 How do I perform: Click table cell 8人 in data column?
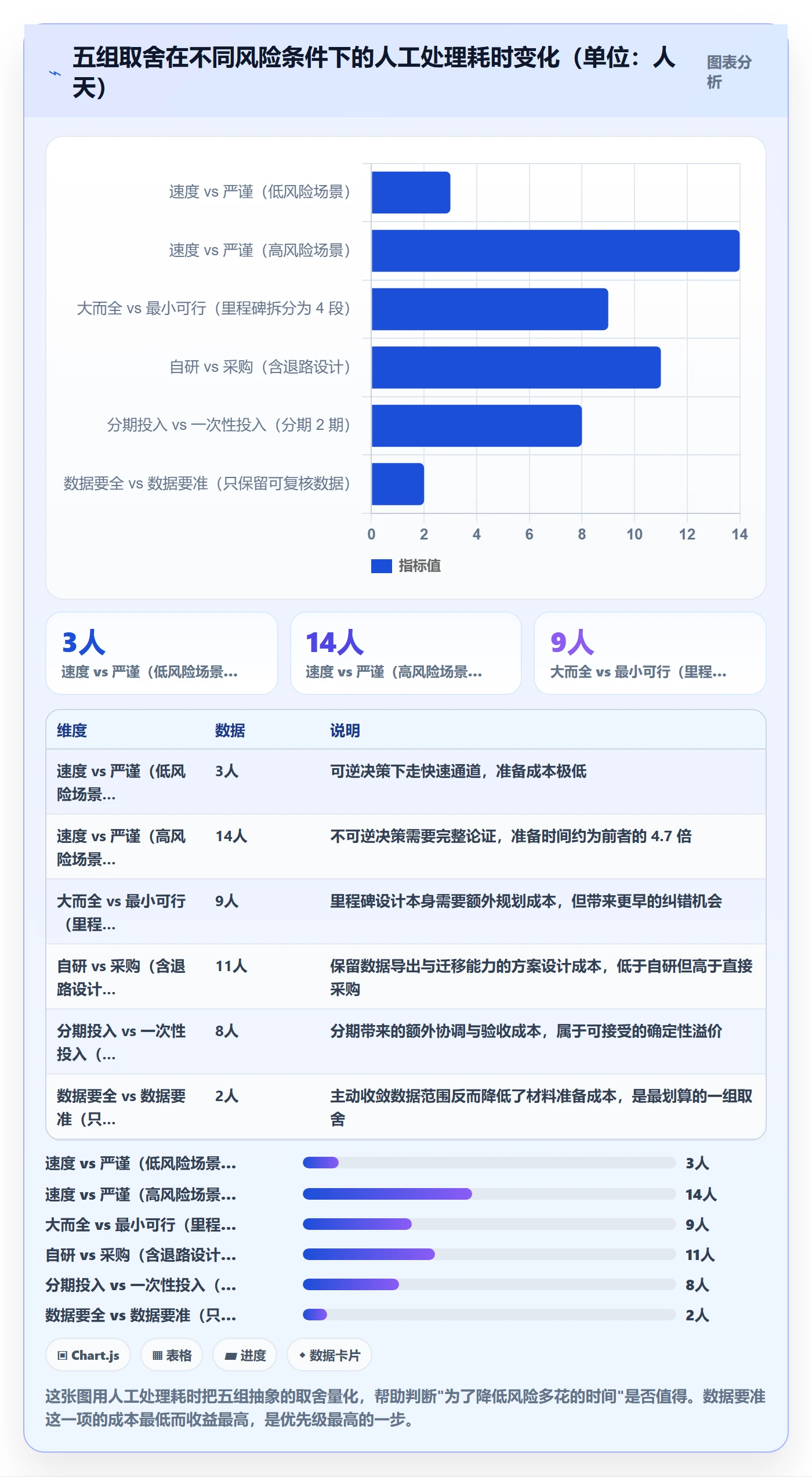point(227,1031)
